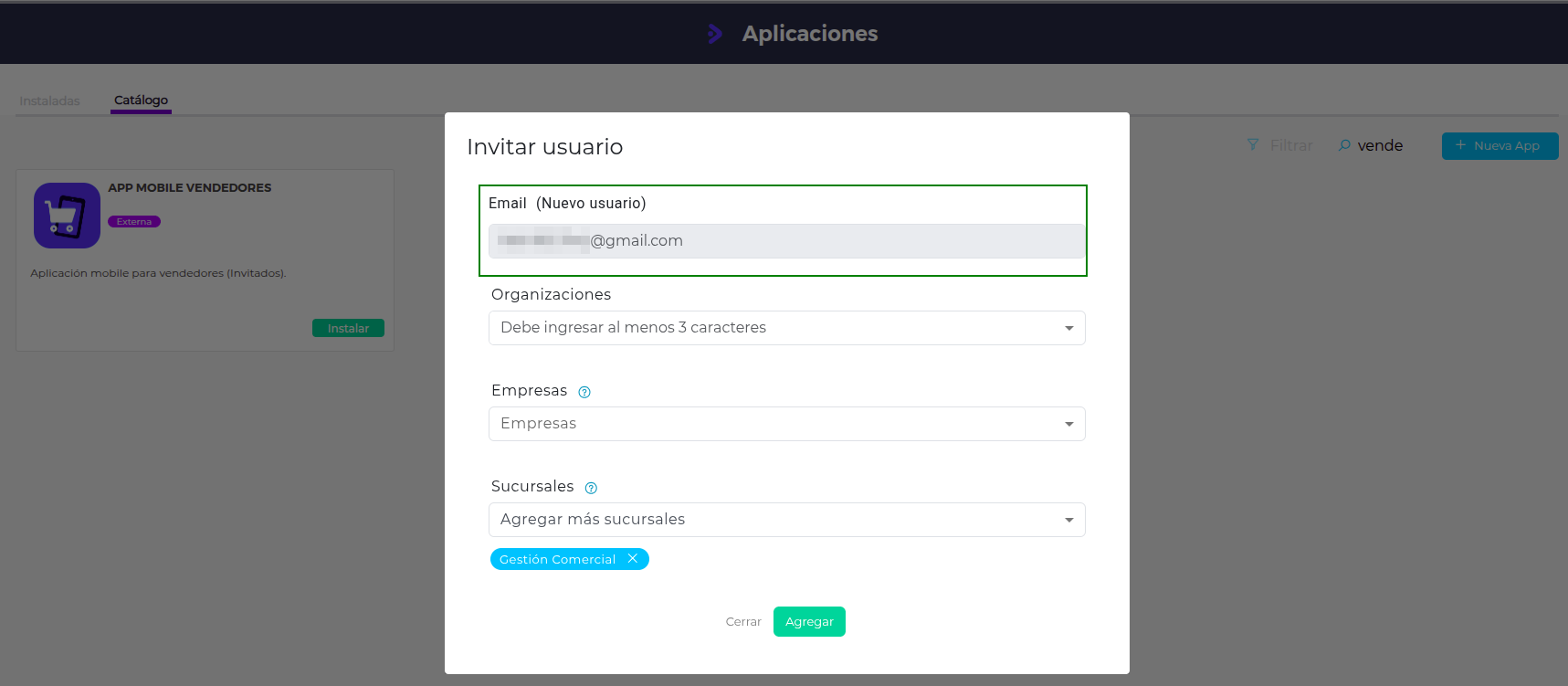Click the Instalar button on the app card
The width and height of the screenshot is (1568, 686).
[348, 328]
